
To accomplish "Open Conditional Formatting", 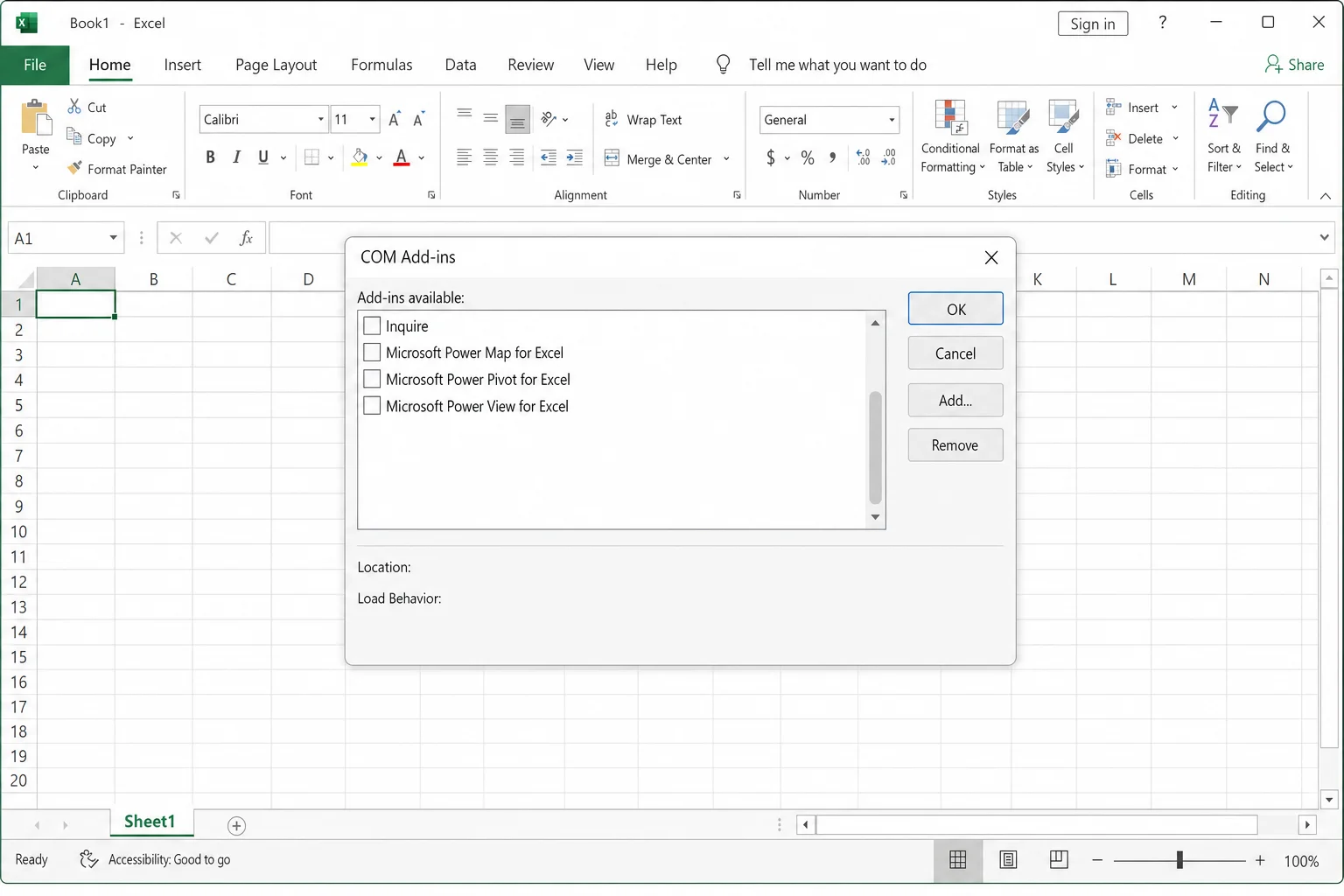I will (x=951, y=136).
